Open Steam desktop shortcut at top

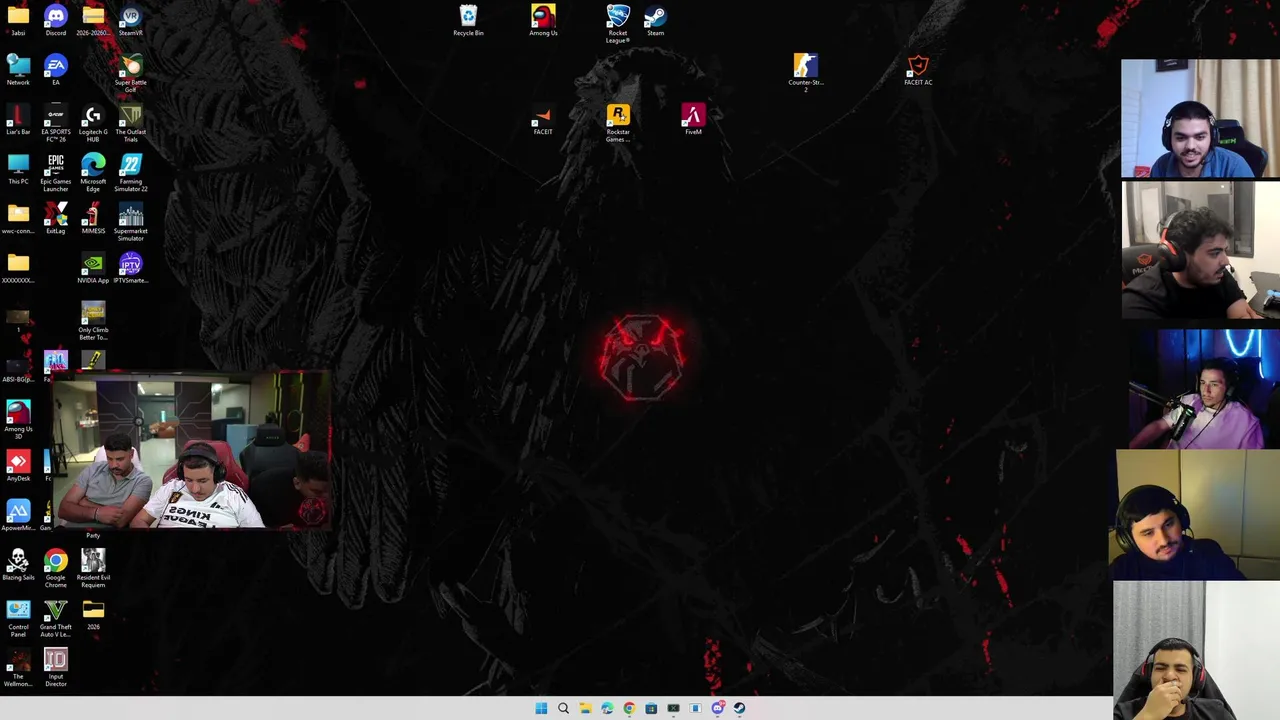pyautogui.click(x=655, y=20)
